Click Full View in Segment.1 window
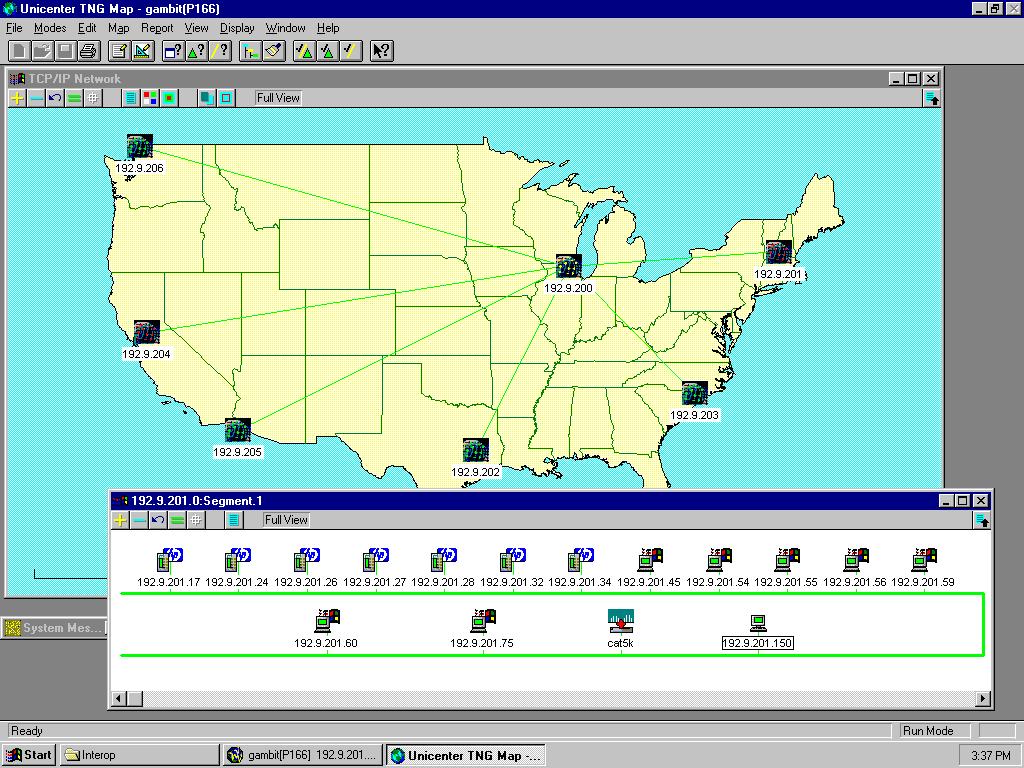This screenshot has width=1024, height=768. click(286, 520)
